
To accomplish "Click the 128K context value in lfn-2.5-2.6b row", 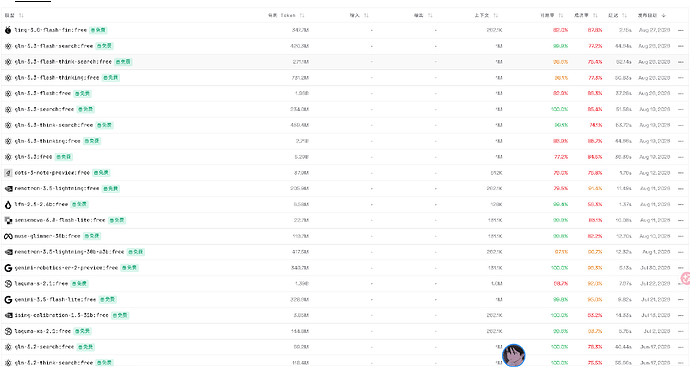I will click(x=496, y=205).
